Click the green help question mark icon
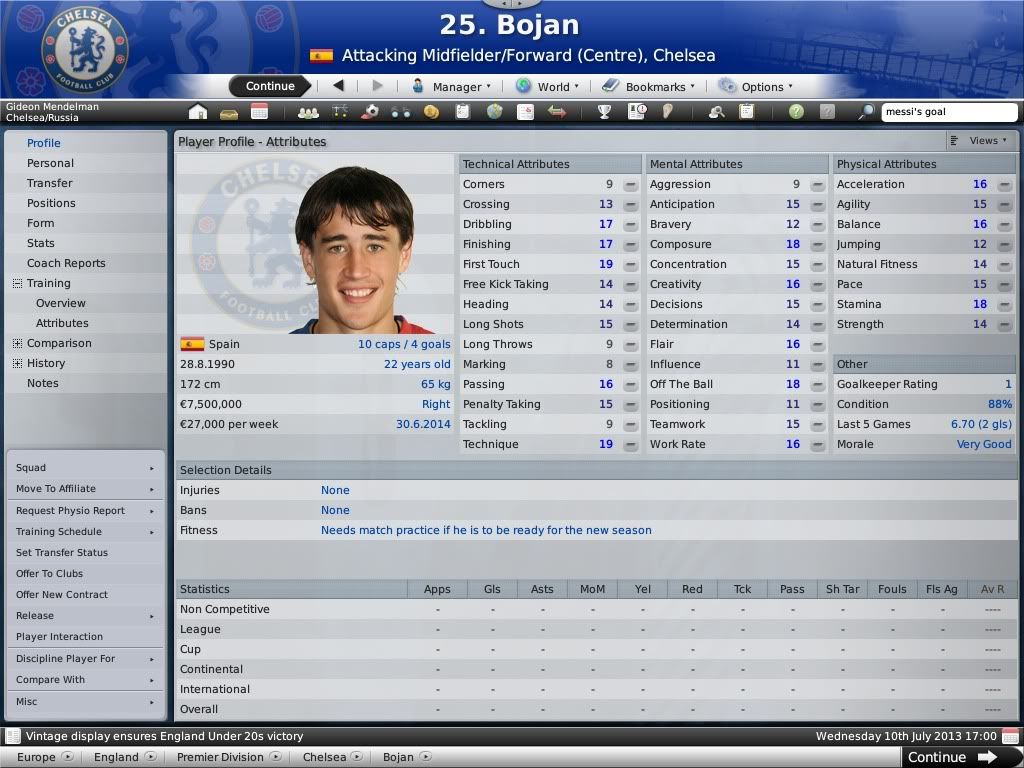 (x=796, y=112)
